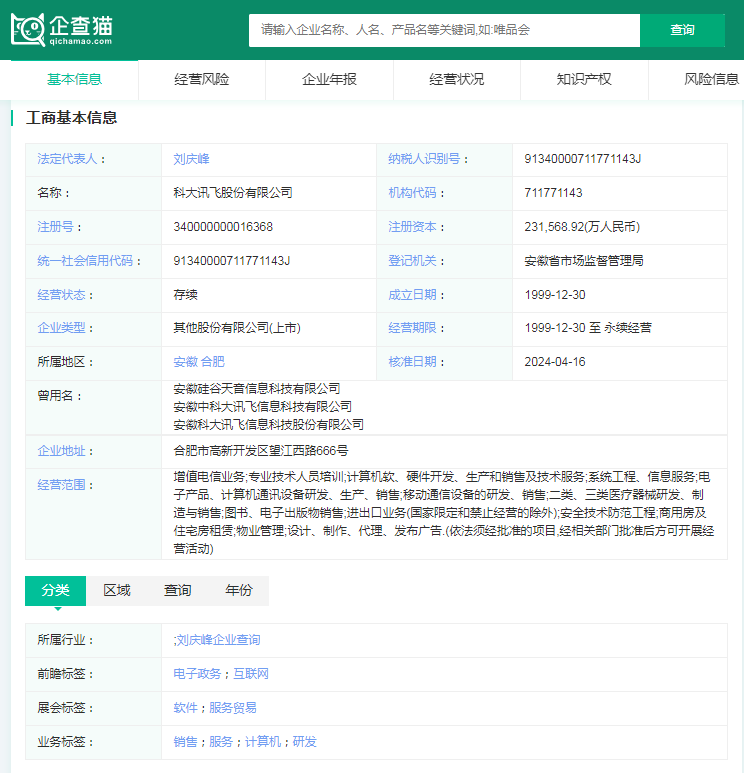Click the 企查猫 cat logo icon
Image resolution: width=744 pixels, height=773 pixels.
pyautogui.click(x=28, y=29)
